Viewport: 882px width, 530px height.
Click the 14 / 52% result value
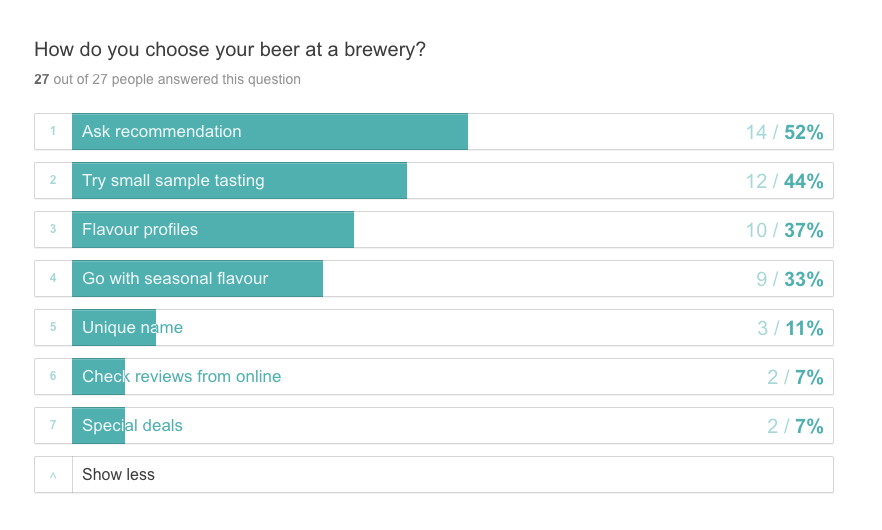[784, 132]
